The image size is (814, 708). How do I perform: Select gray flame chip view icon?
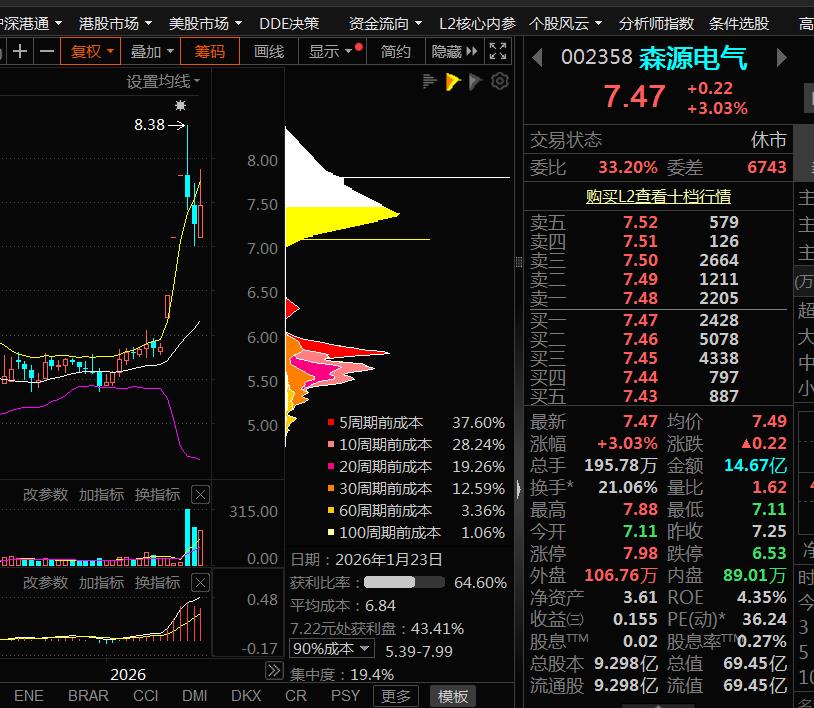tap(475, 81)
